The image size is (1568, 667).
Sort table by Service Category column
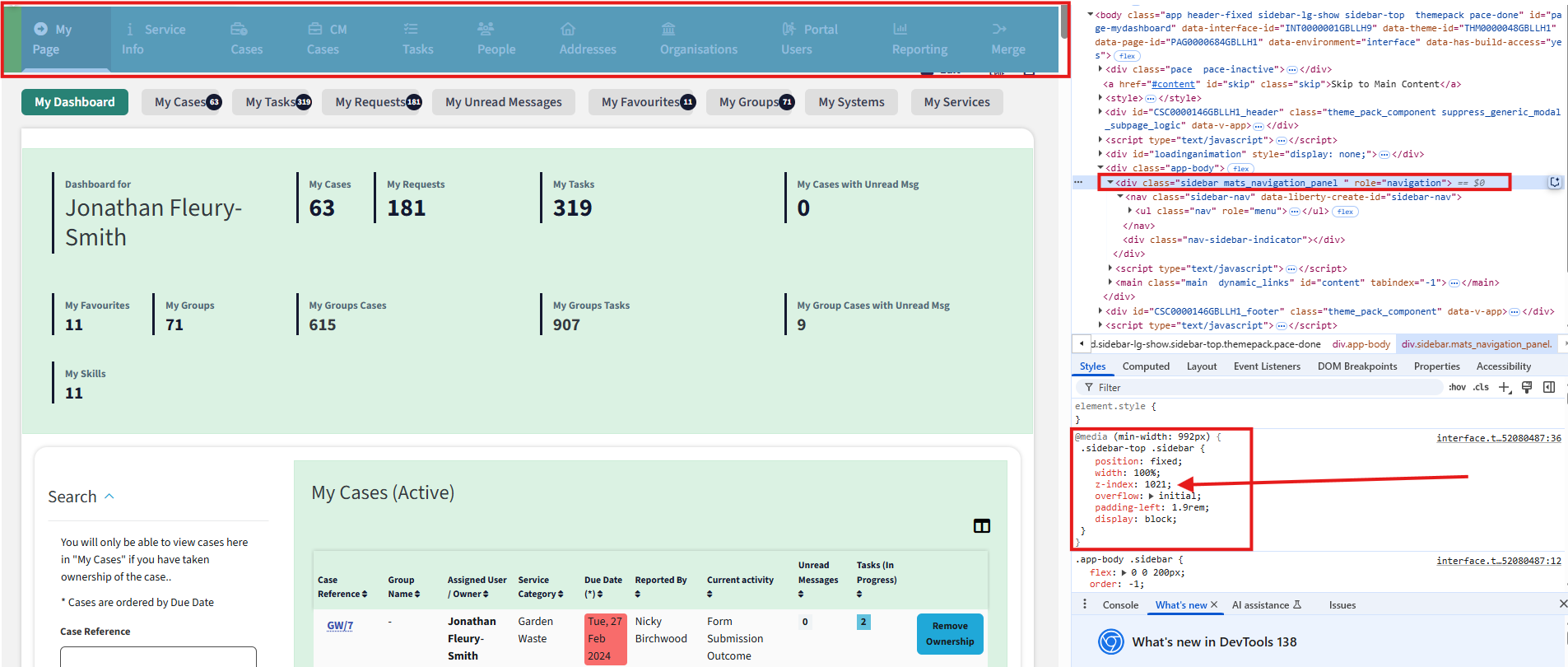coord(541,586)
